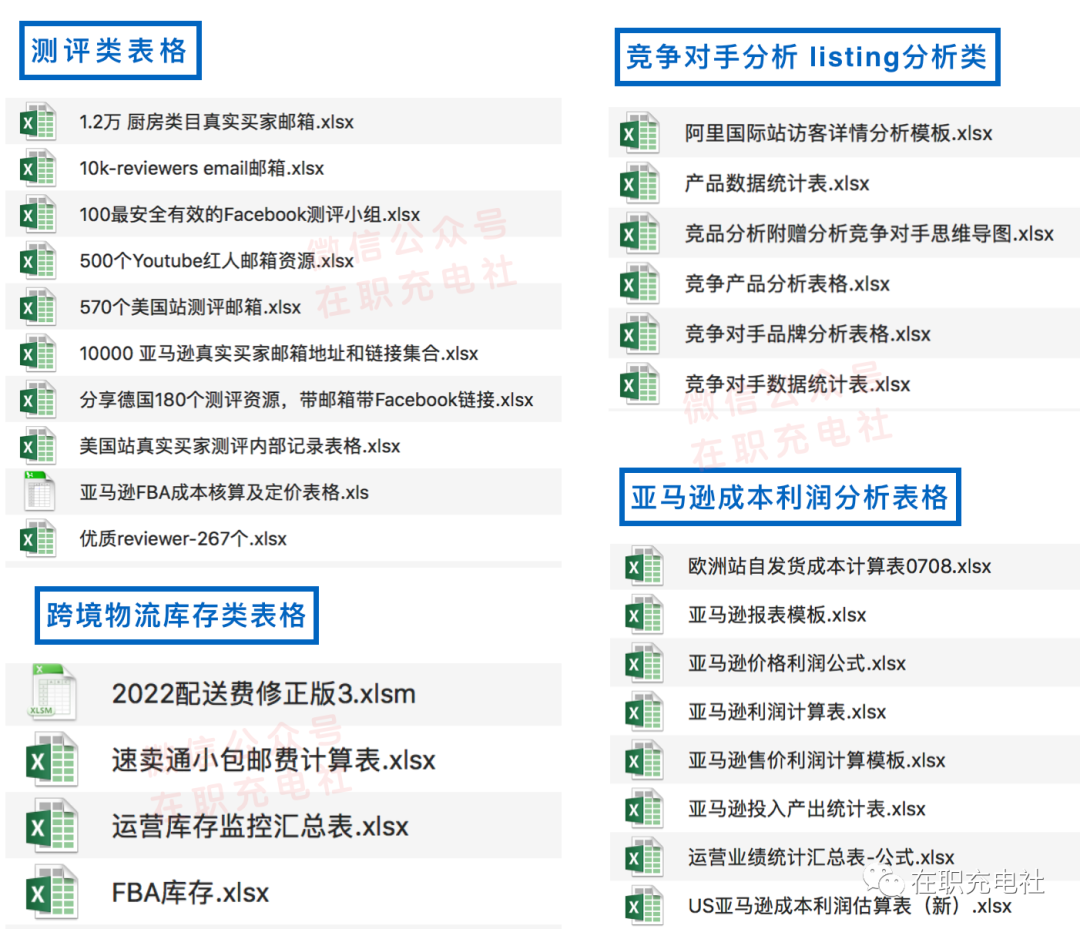Click file name US亚马逊成本利润估算表（新）.xlsx
This screenshot has width=1080, height=929.
[850, 906]
